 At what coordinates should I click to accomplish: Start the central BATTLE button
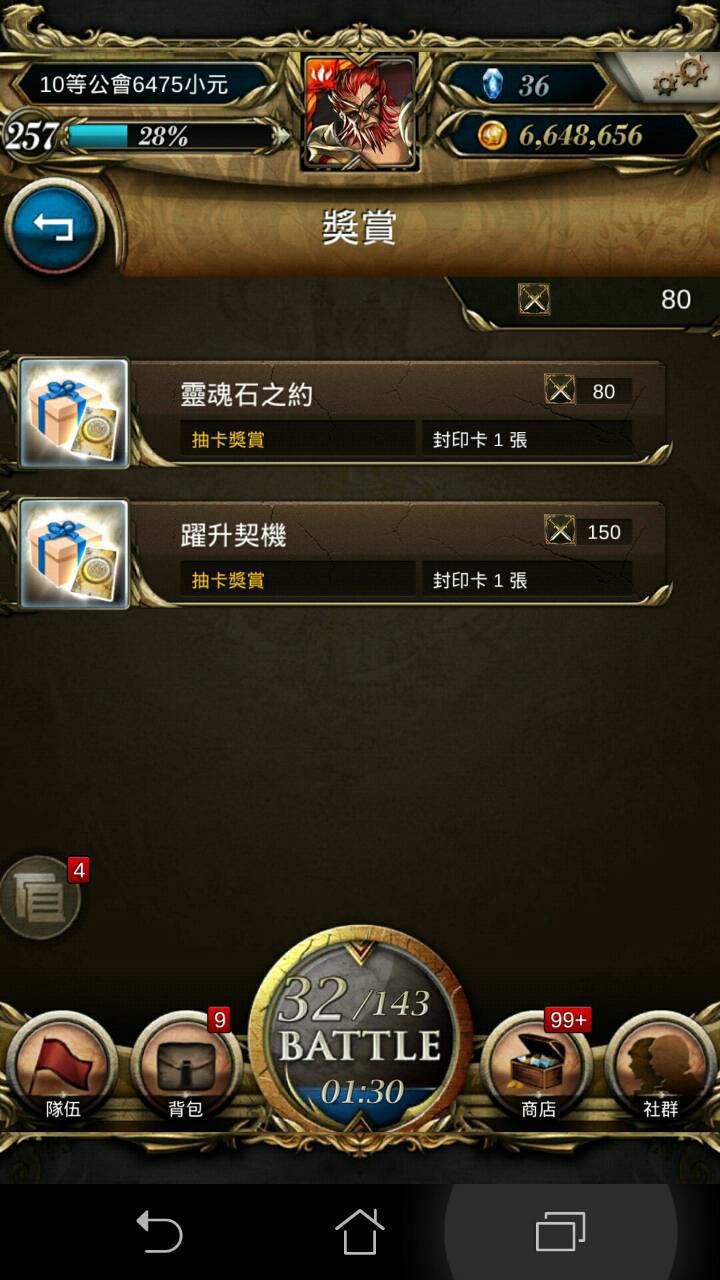(x=360, y=1040)
